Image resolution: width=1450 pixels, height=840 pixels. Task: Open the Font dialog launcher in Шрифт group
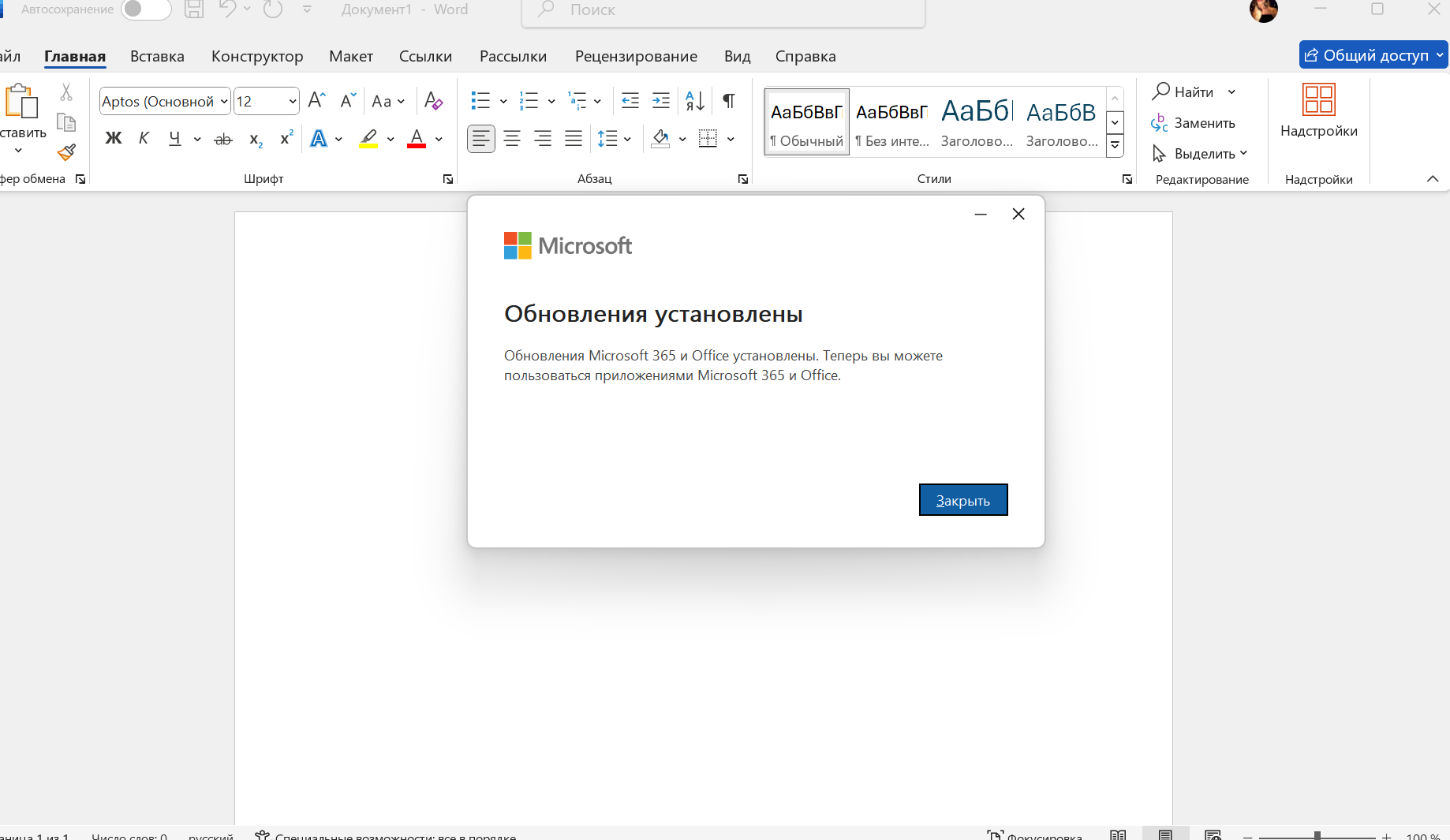point(448,179)
